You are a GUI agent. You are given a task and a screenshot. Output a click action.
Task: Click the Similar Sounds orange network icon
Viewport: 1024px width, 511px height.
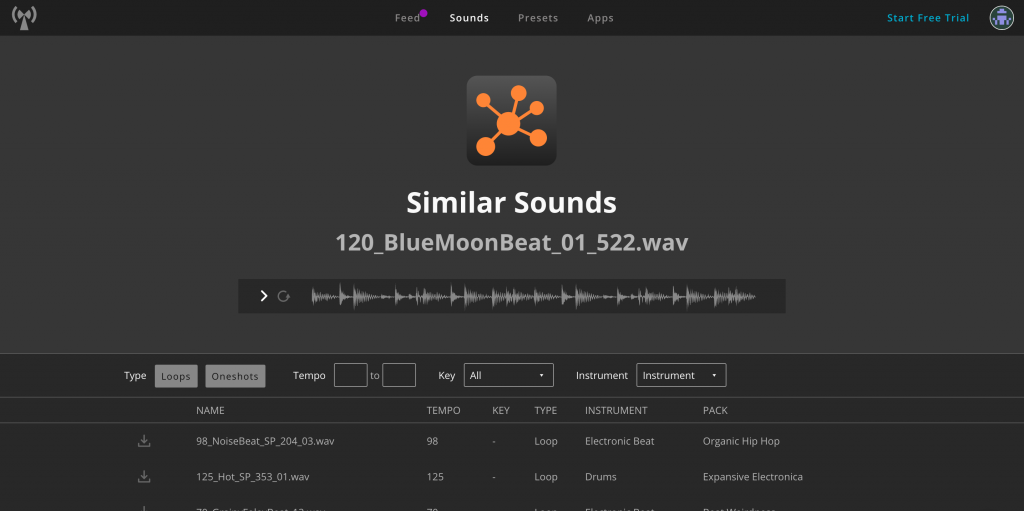click(511, 120)
